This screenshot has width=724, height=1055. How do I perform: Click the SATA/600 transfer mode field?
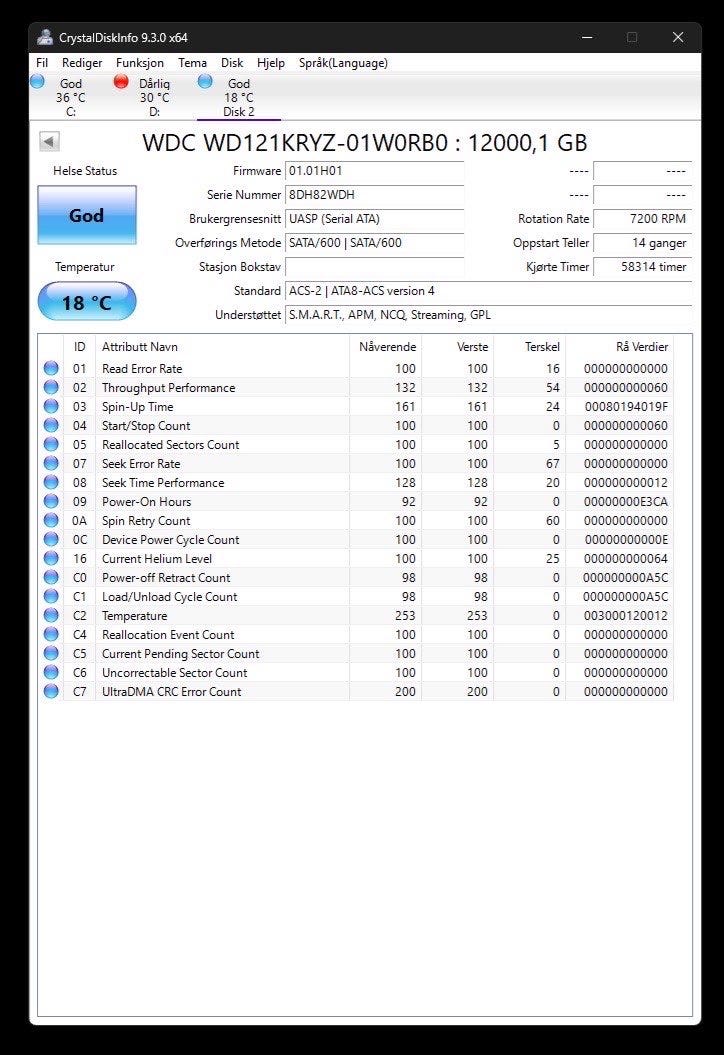click(374, 243)
